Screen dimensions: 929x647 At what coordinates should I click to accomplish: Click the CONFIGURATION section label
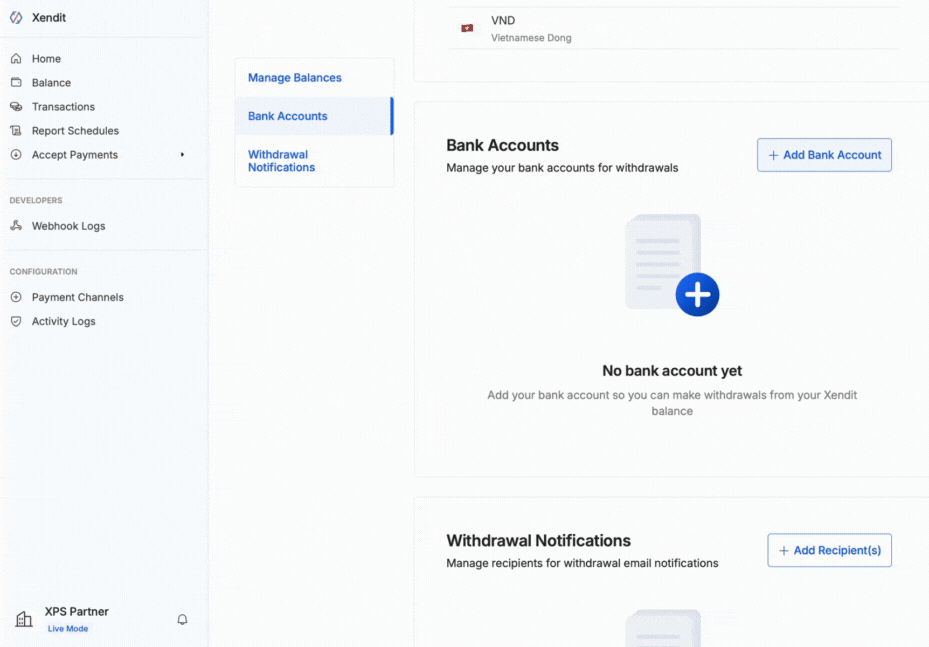tap(43, 271)
